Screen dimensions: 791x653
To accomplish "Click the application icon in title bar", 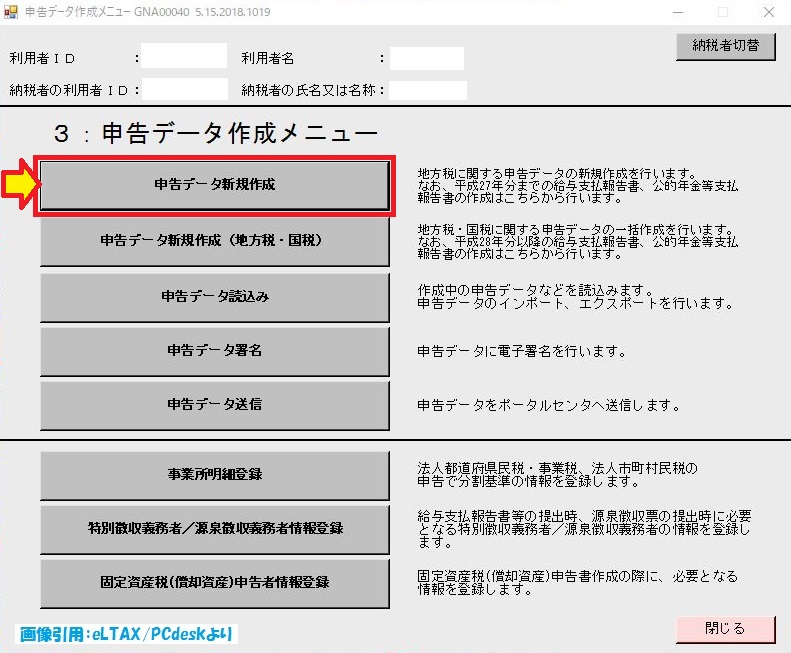I will [x=11, y=12].
